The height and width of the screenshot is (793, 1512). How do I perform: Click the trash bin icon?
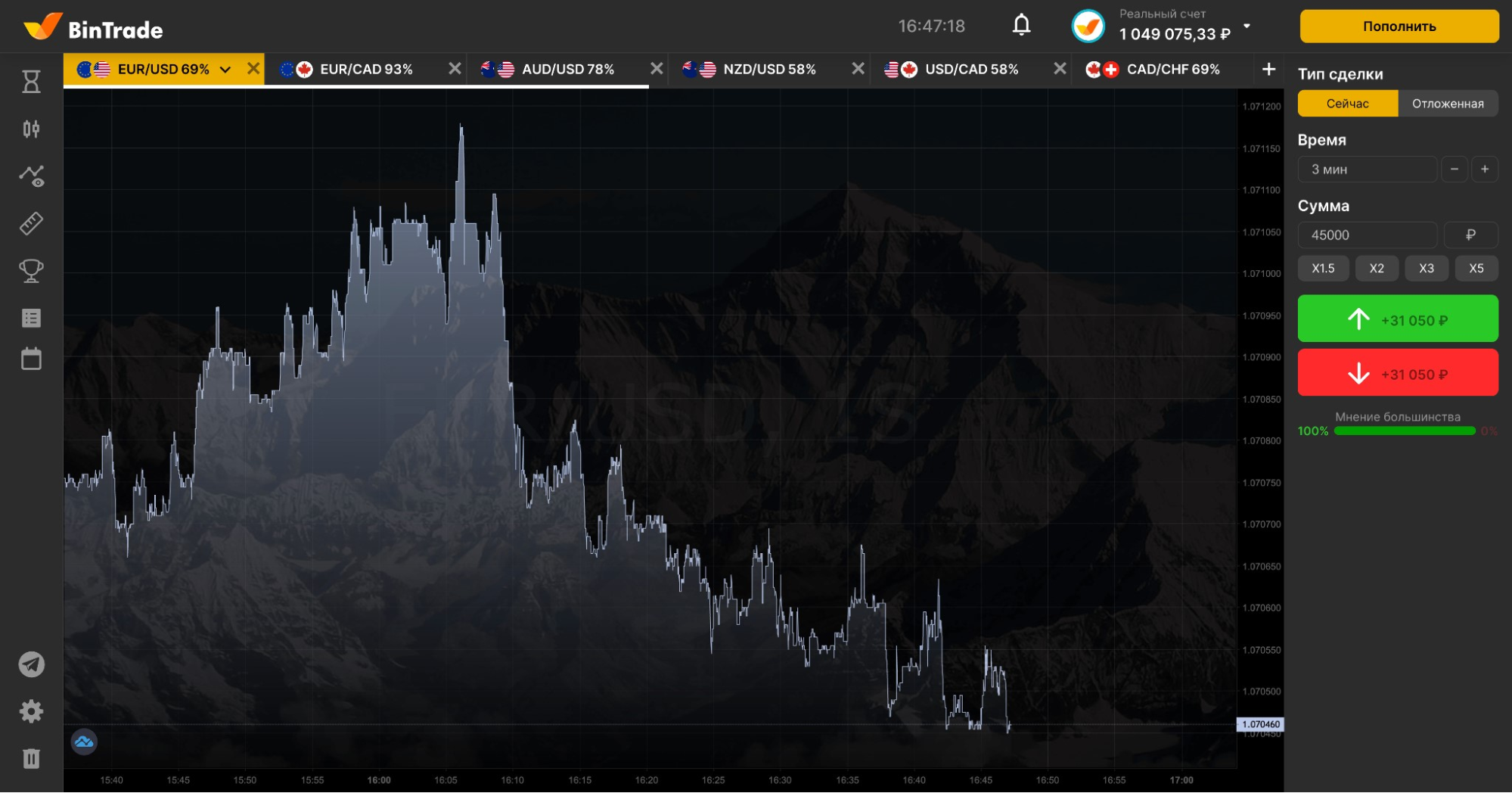[x=31, y=758]
